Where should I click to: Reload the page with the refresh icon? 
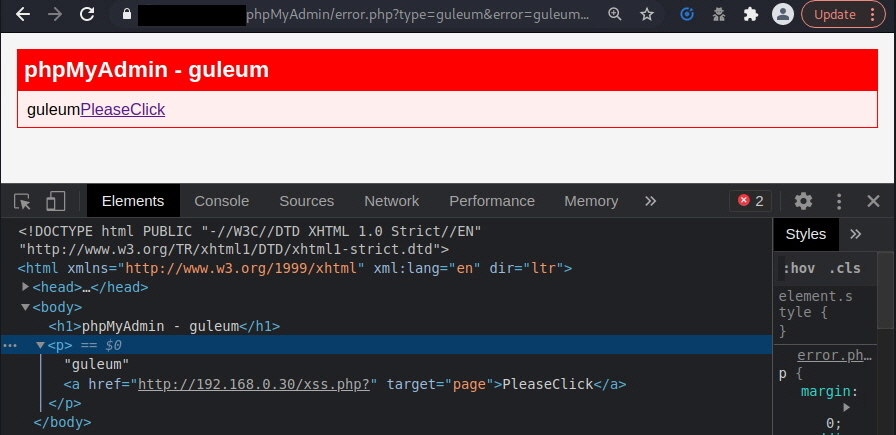(87, 14)
